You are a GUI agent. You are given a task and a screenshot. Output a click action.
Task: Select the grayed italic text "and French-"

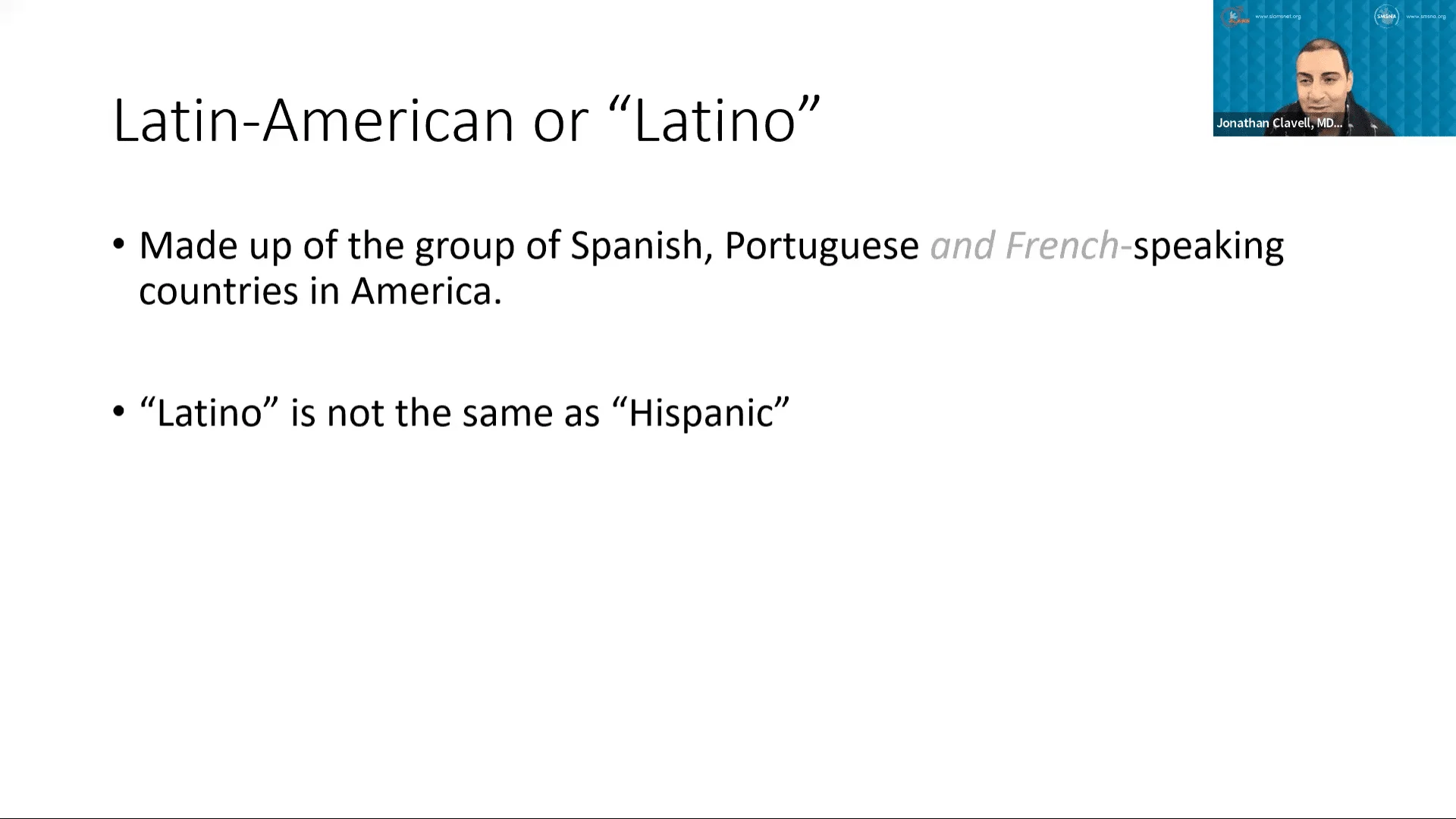pos(1031,246)
